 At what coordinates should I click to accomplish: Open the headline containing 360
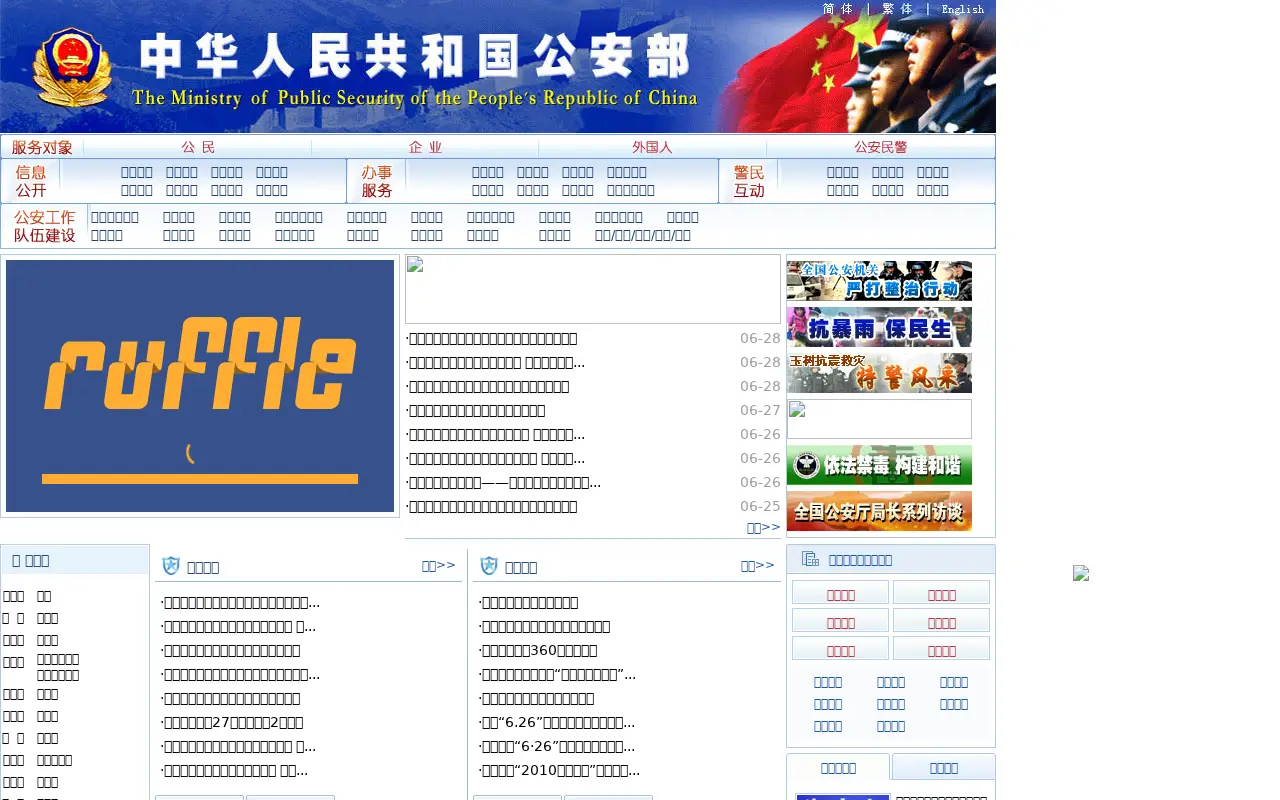tap(538, 650)
